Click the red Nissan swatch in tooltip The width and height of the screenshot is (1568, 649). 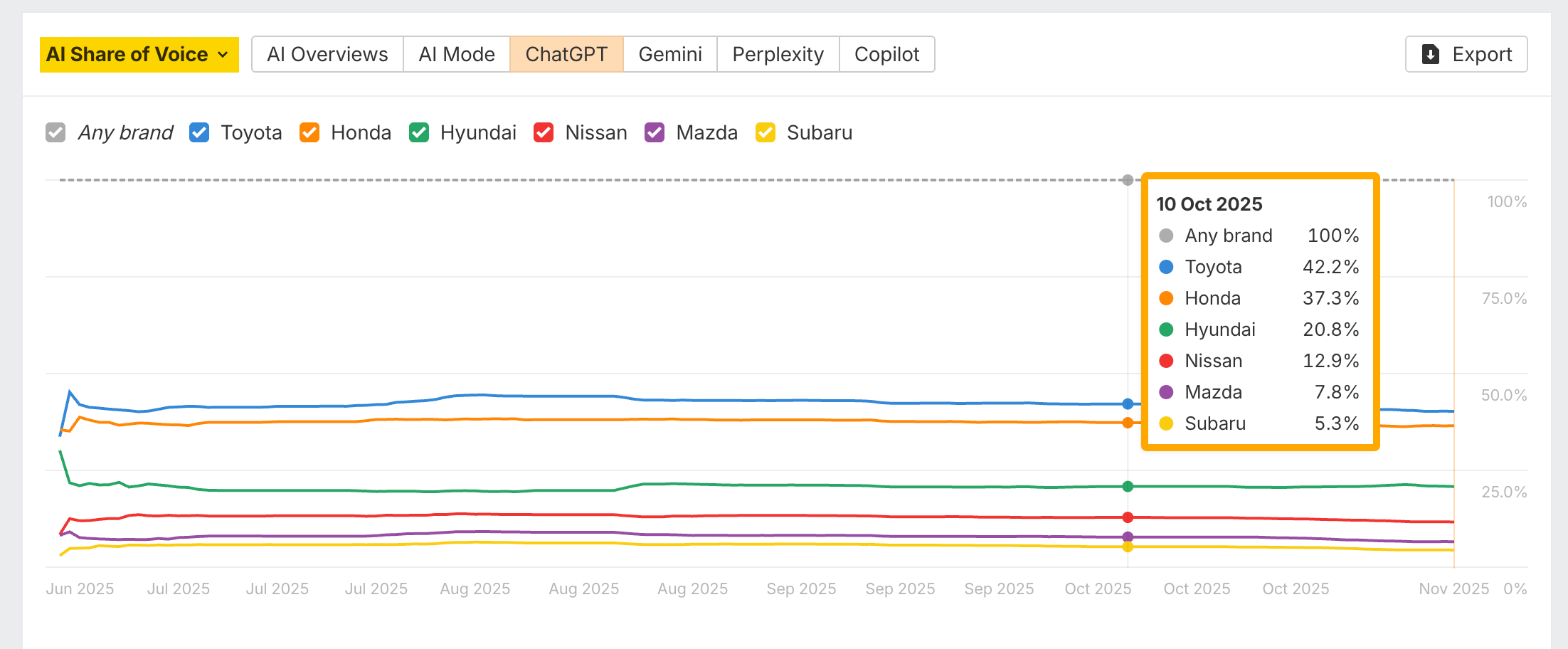(x=1166, y=361)
